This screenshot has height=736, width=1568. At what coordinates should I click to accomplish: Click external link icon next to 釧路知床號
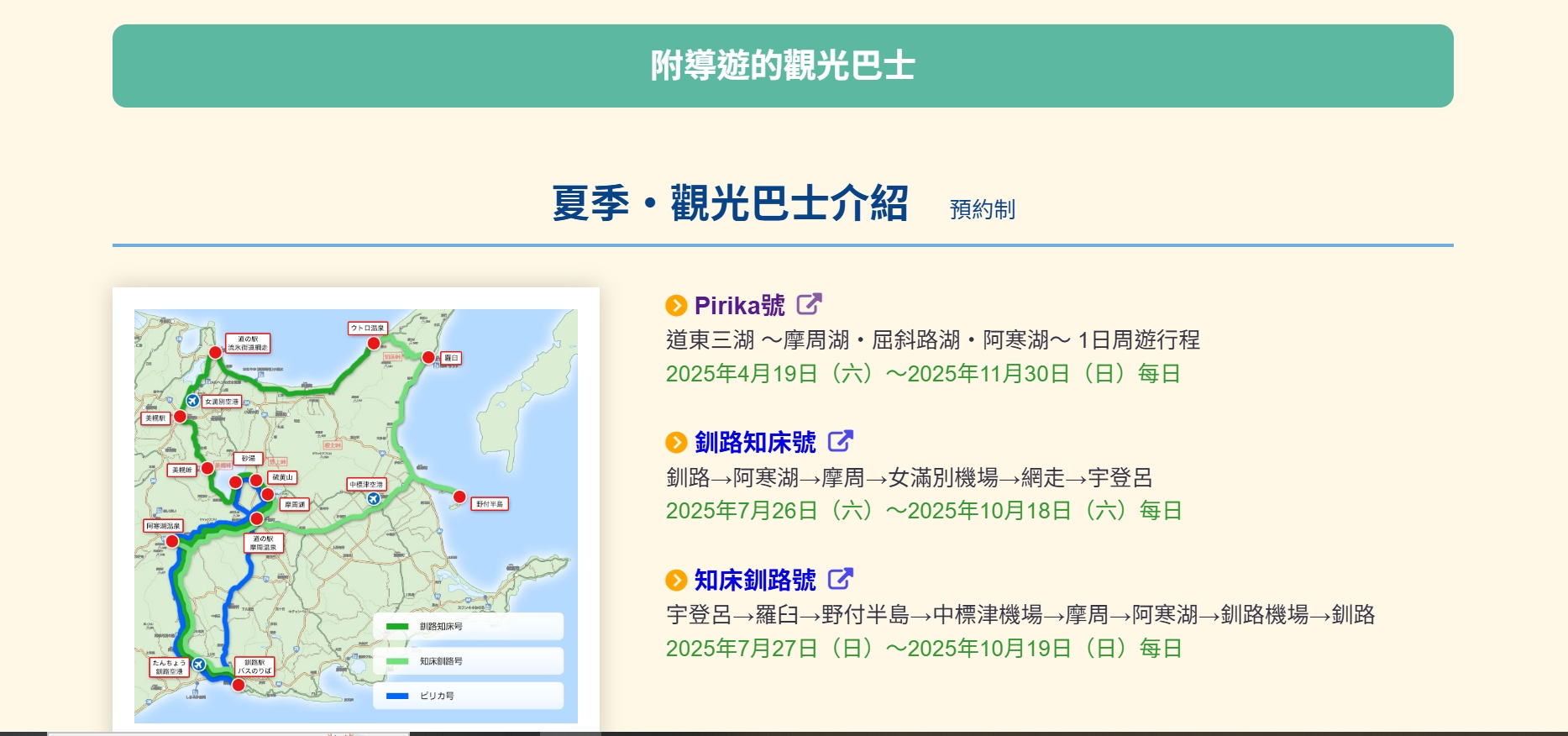(840, 441)
